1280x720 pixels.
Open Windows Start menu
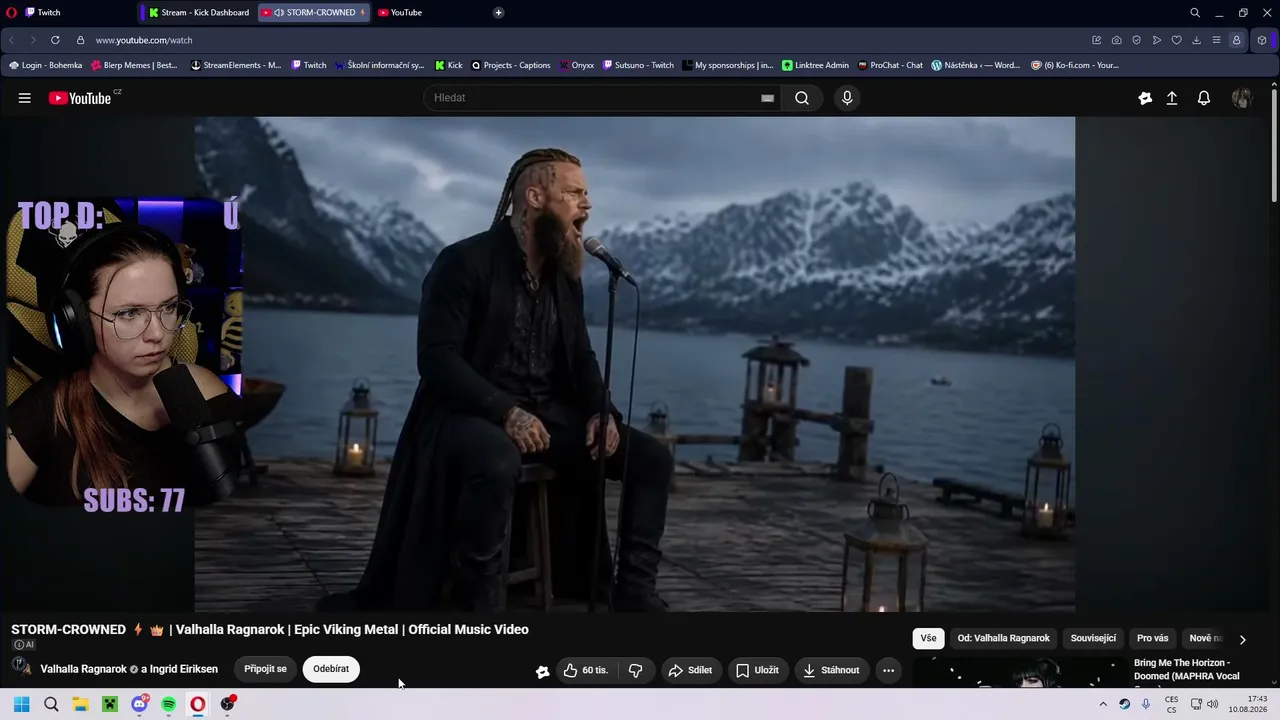coord(21,704)
